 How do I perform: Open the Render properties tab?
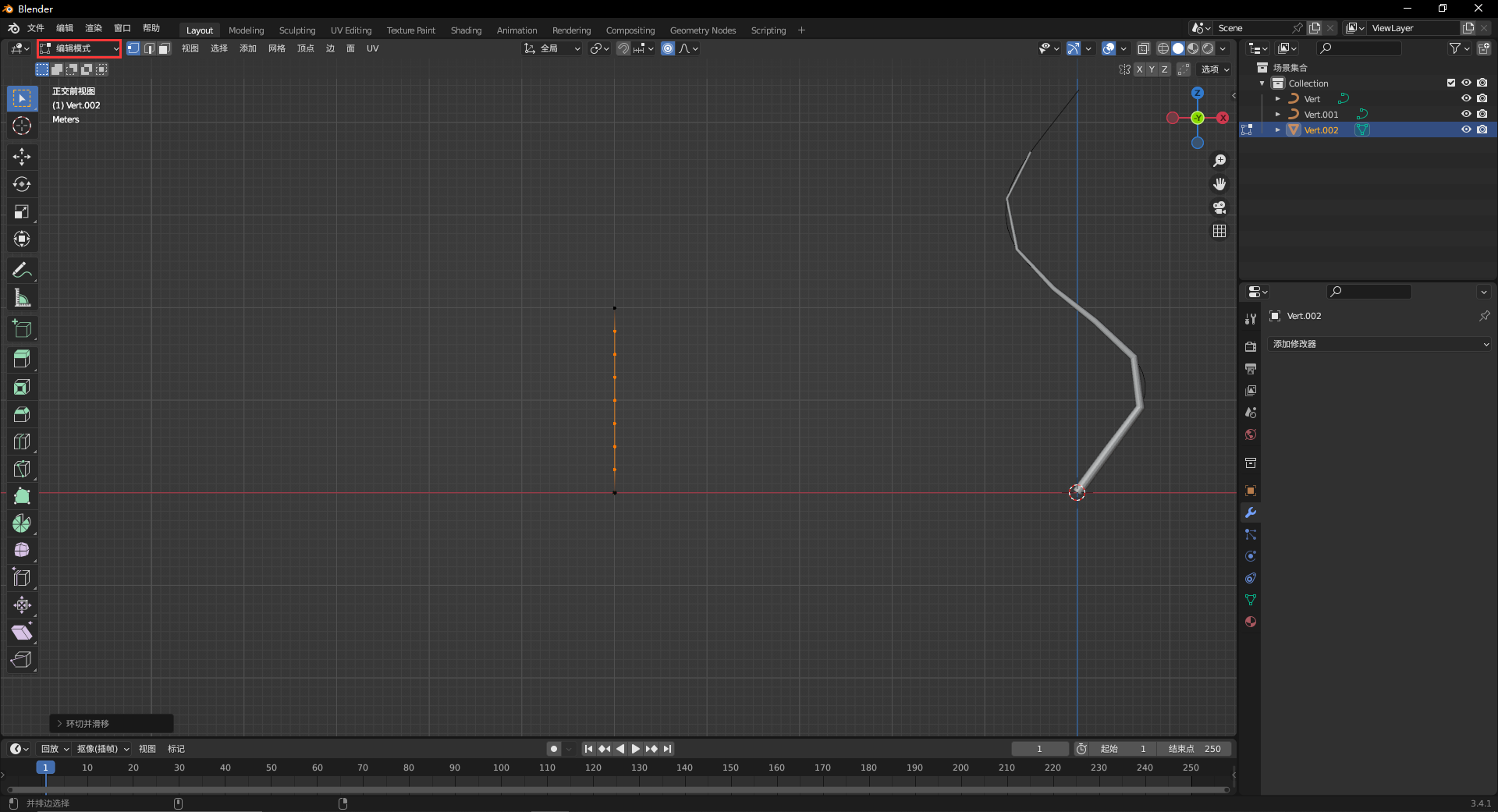(x=1251, y=346)
